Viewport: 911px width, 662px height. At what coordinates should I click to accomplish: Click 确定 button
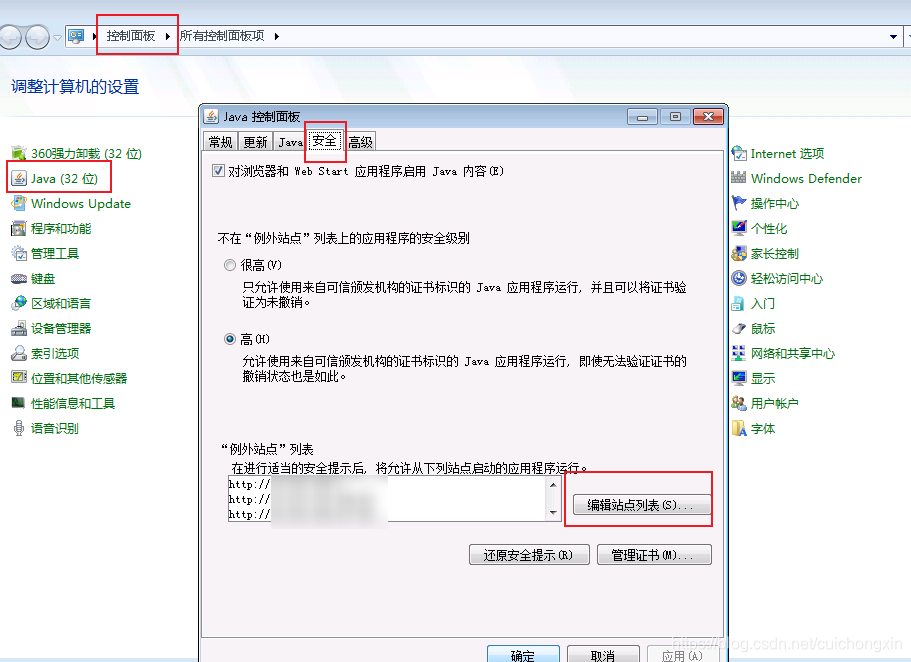pos(523,654)
